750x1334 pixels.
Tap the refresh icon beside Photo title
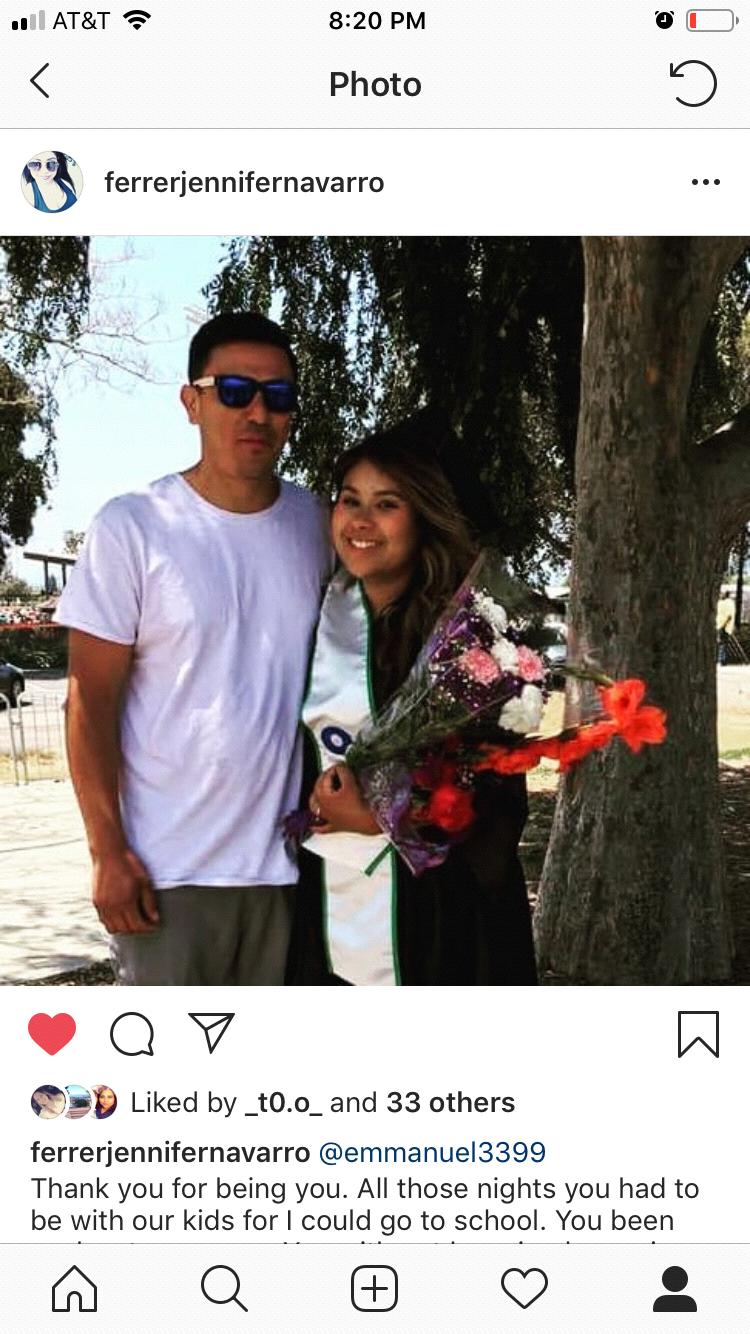693,83
